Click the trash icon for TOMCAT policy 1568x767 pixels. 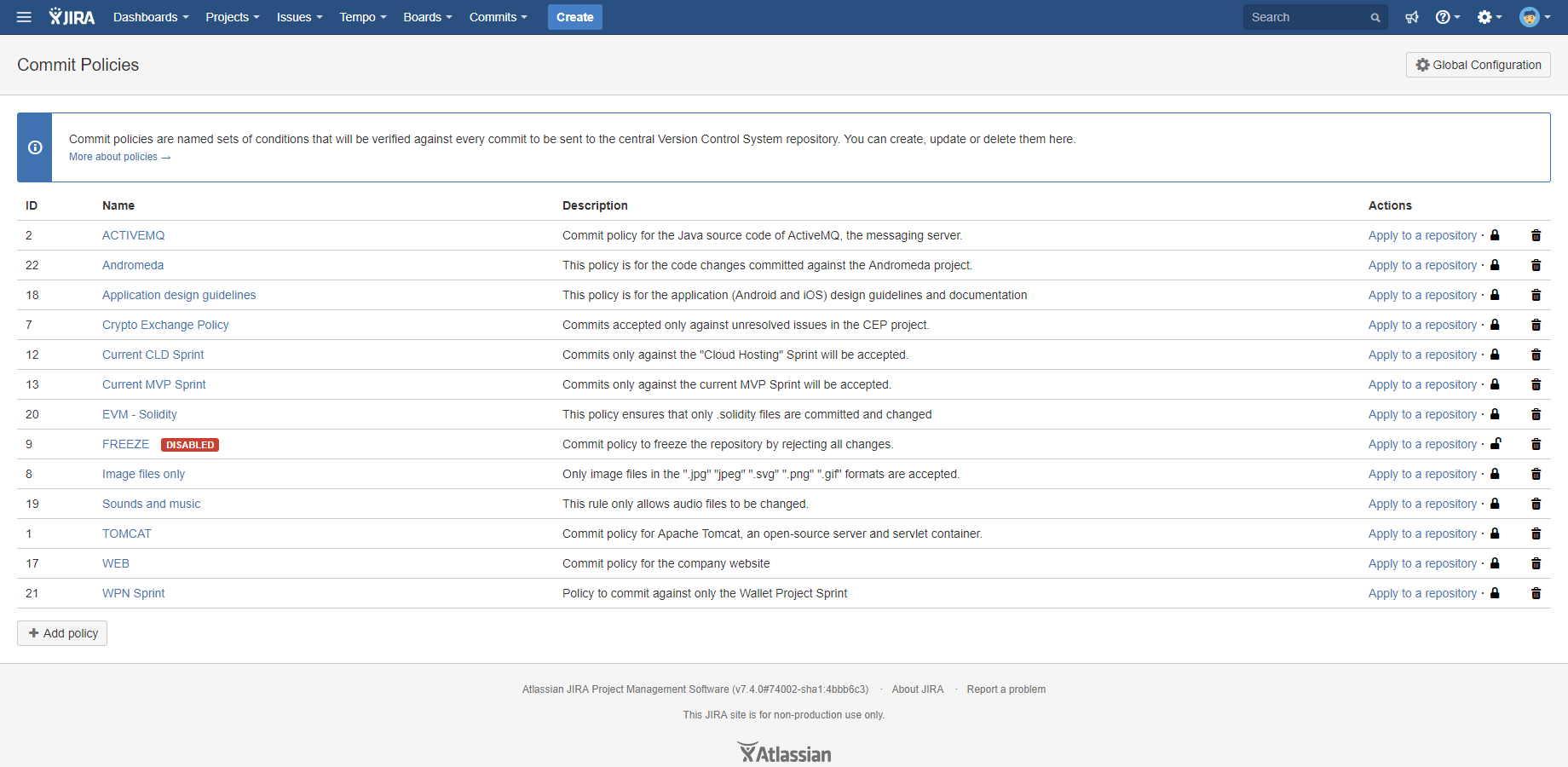[x=1536, y=533]
